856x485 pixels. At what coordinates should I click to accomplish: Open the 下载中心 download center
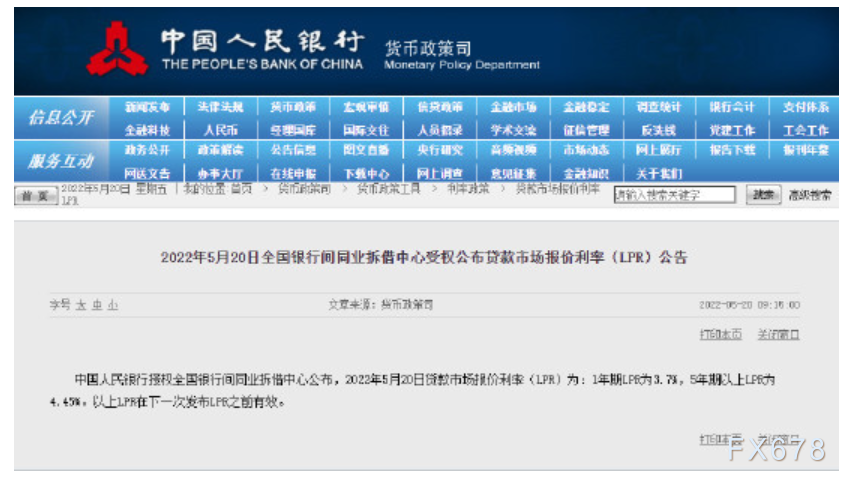click(x=366, y=174)
